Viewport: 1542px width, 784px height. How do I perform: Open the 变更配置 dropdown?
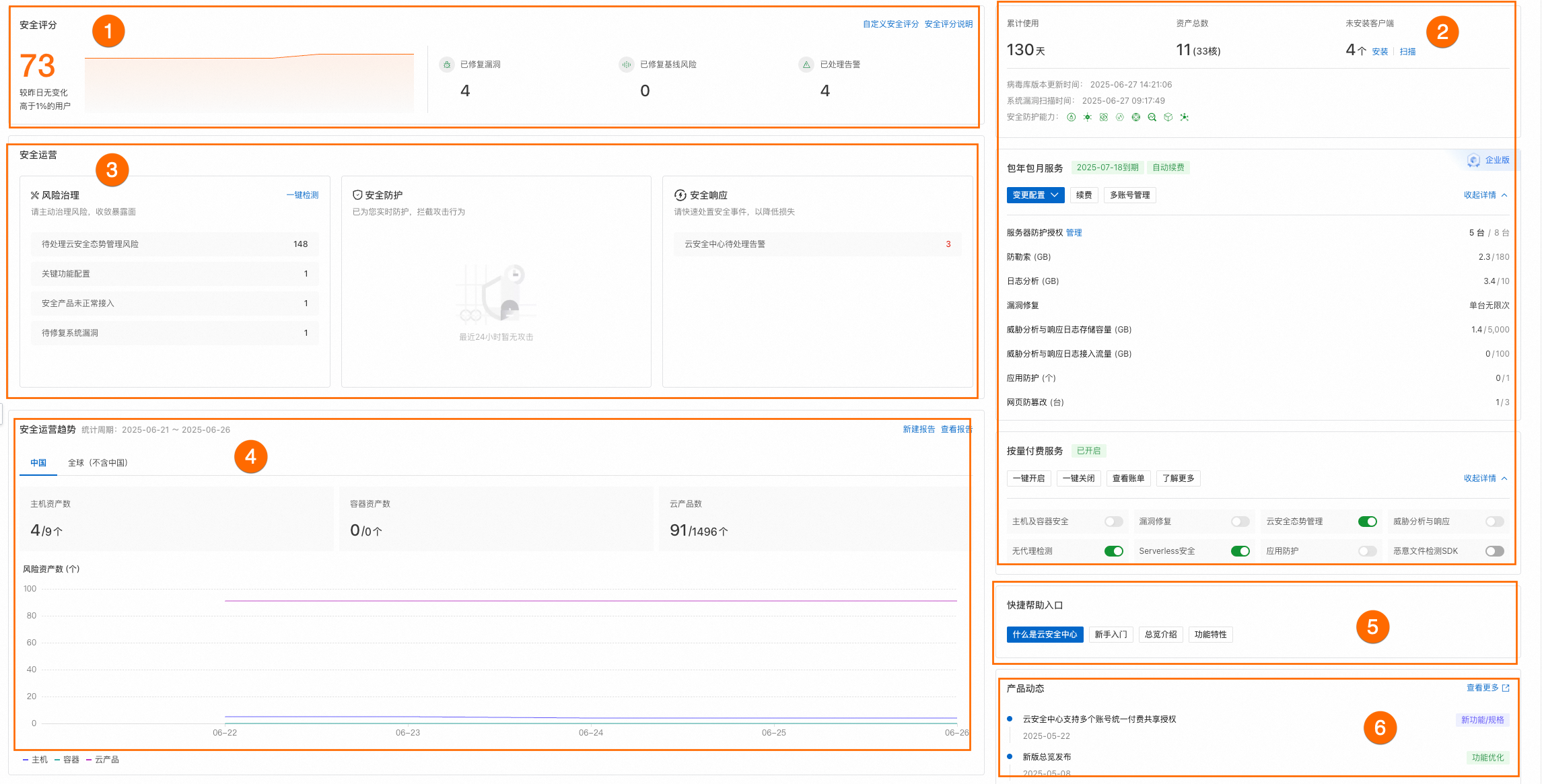pos(1035,195)
